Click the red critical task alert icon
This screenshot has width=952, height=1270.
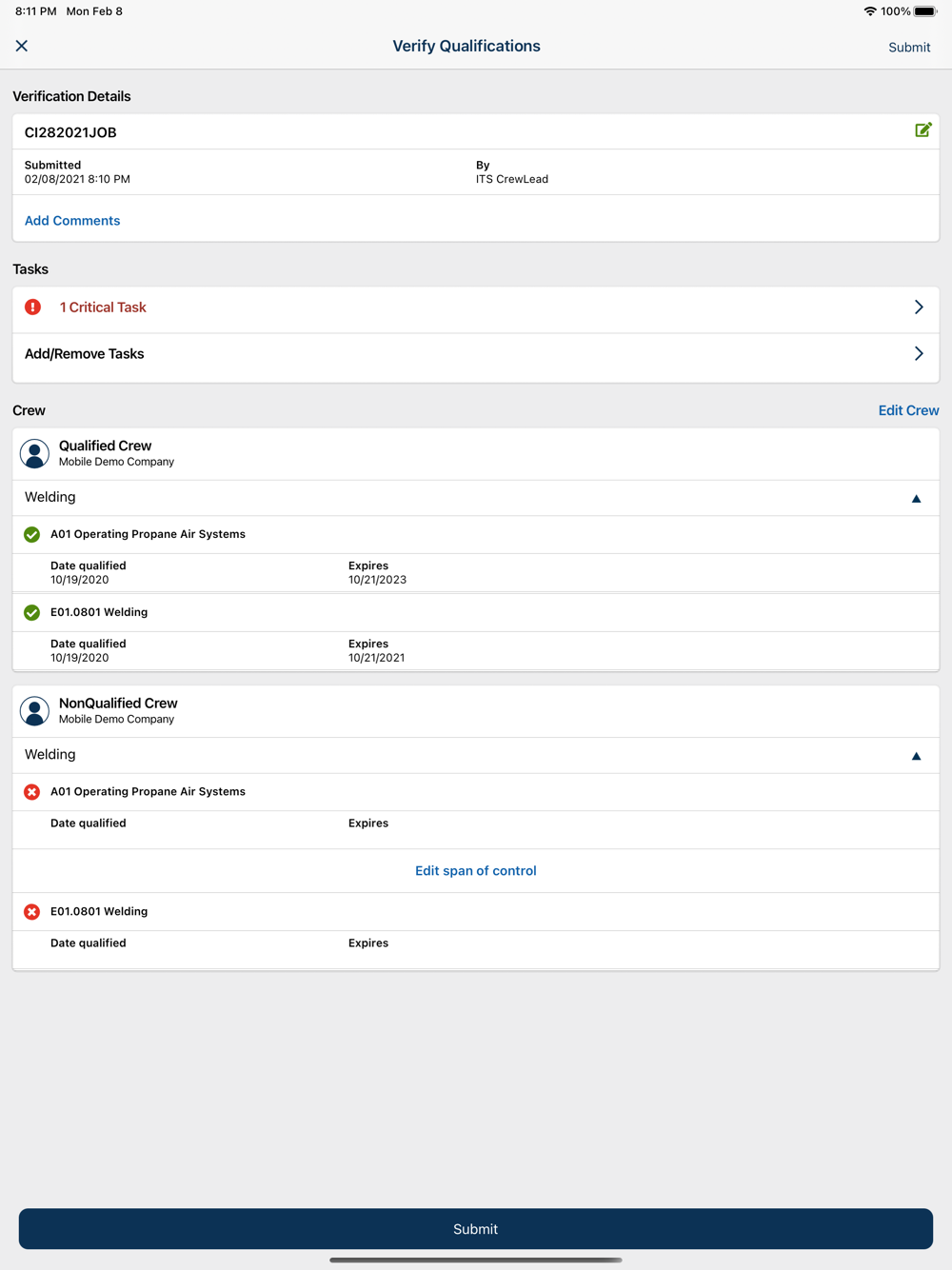[x=33, y=307]
